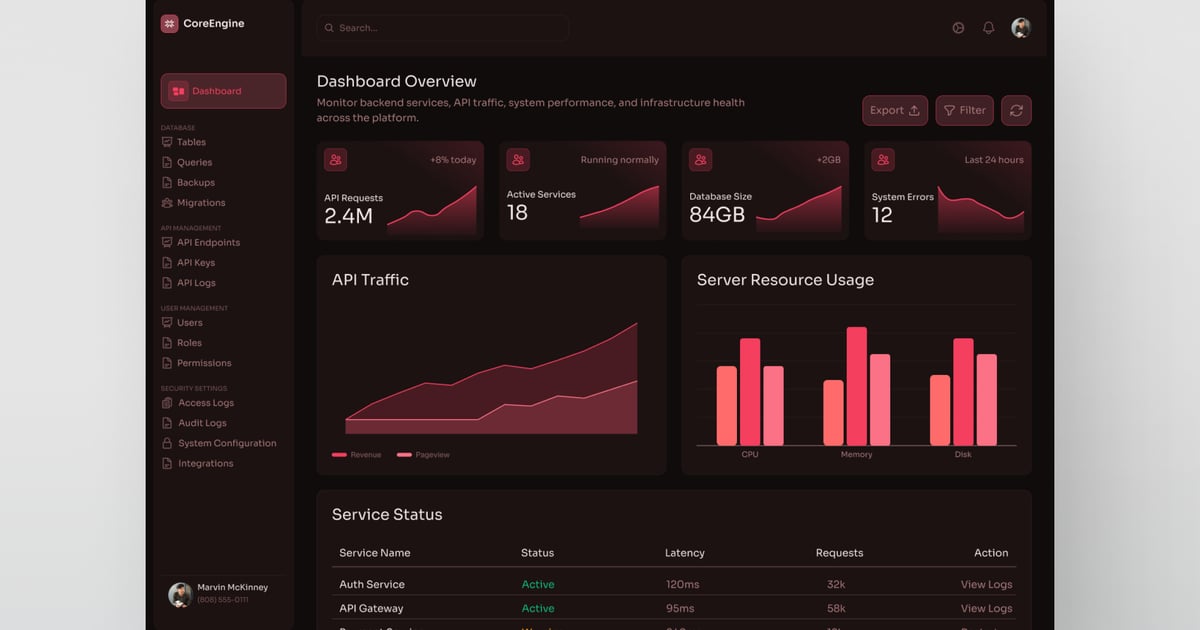Click the Migrations gear icon
Image resolution: width=1200 pixels, height=630 pixels.
tap(167, 203)
